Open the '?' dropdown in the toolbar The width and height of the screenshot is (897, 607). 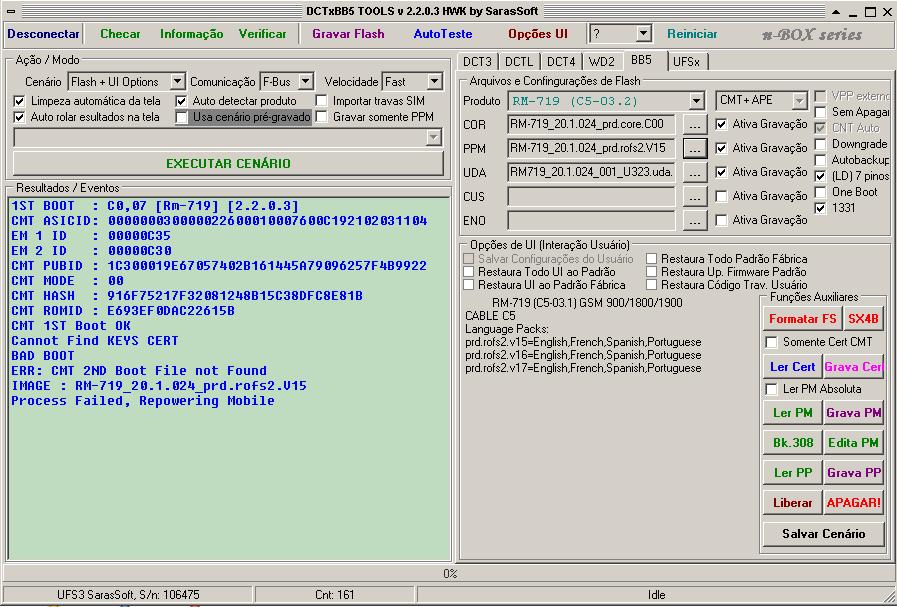[644, 34]
